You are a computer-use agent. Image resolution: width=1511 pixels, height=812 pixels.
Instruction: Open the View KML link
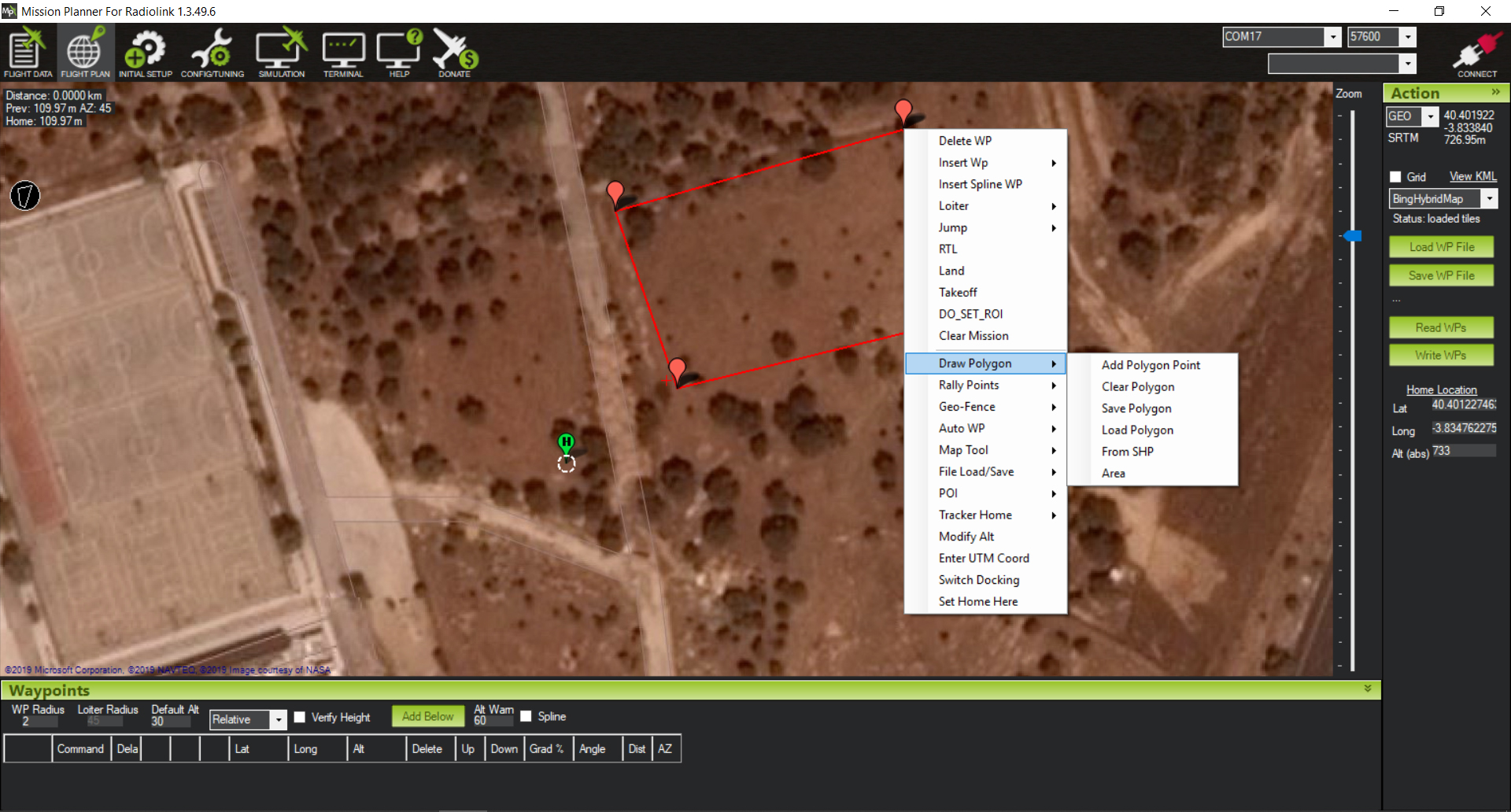pyautogui.click(x=1472, y=177)
